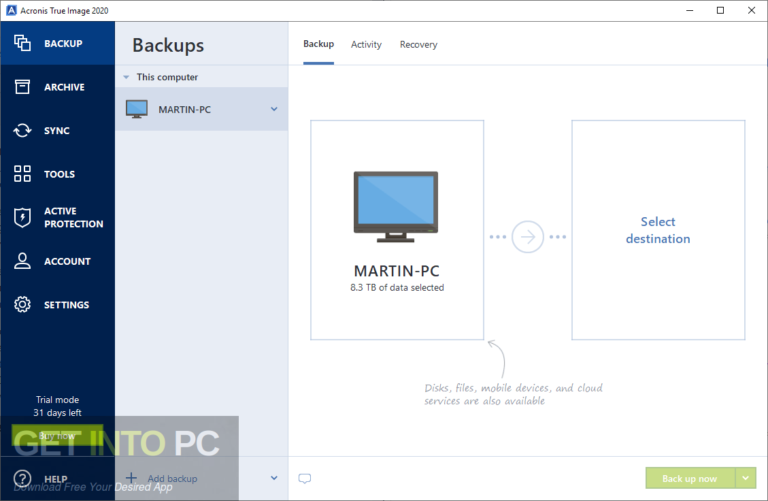The image size is (768, 501).
Task: Click the 8.3 TB of data selected text
Action: pyautogui.click(x=397, y=287)
